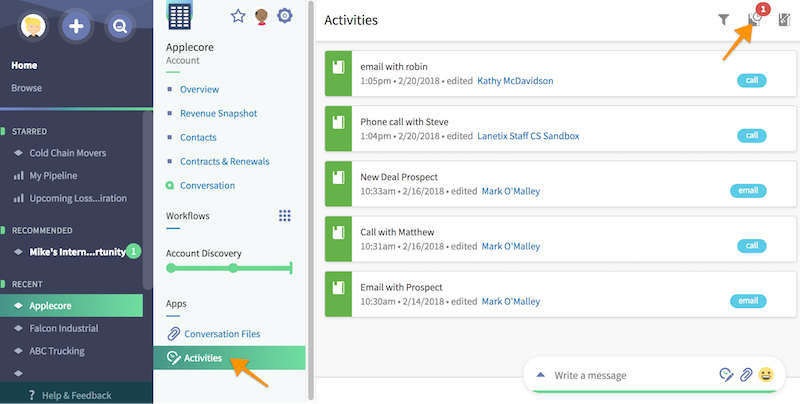Click the filter funnel icon
The image size is (800, 404).
pyautogui.click(x=723, y=20)
